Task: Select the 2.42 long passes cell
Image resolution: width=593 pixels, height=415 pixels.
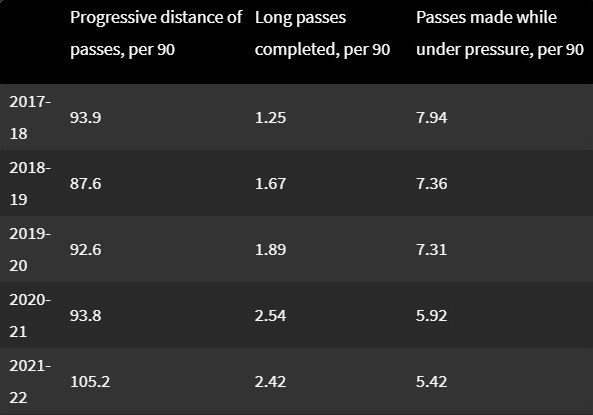Action: 270,381
